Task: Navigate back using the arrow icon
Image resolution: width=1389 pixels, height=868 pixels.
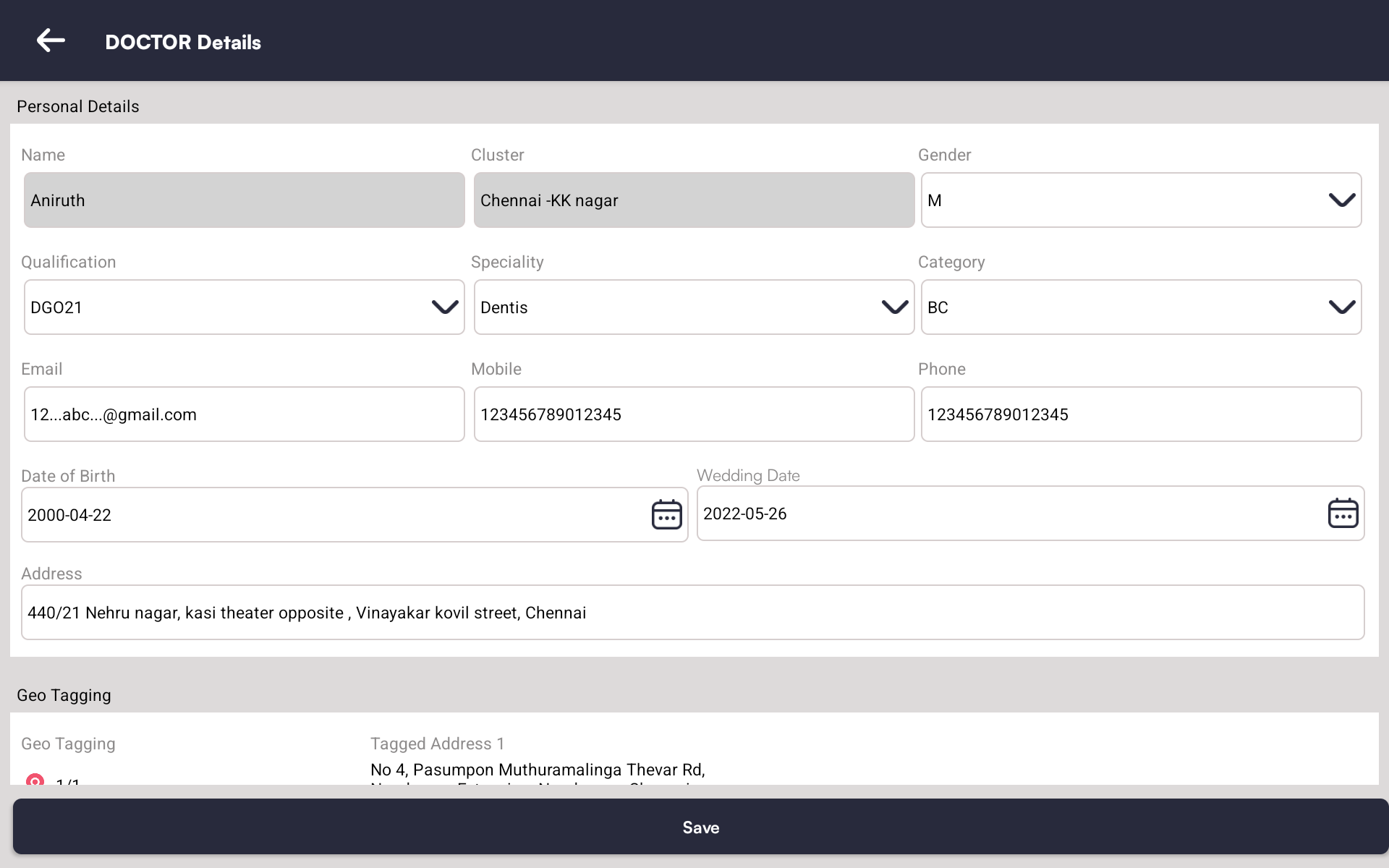Action: (x=51, y=40)
